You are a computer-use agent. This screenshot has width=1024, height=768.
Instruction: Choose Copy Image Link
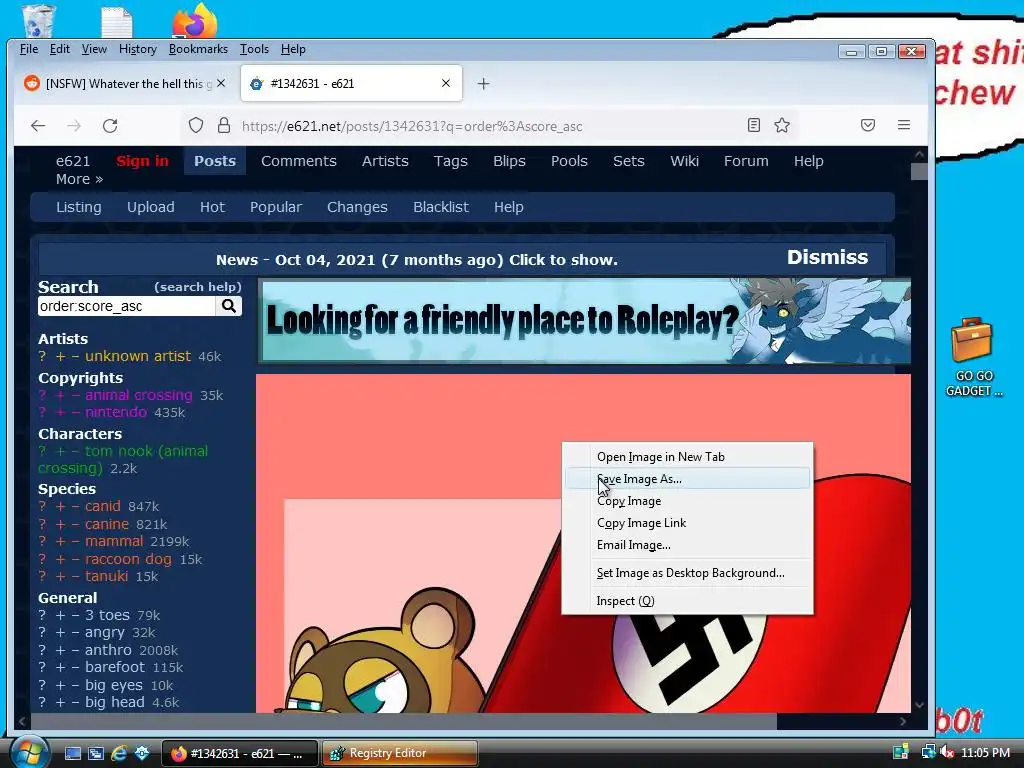[x=688, y=522]
